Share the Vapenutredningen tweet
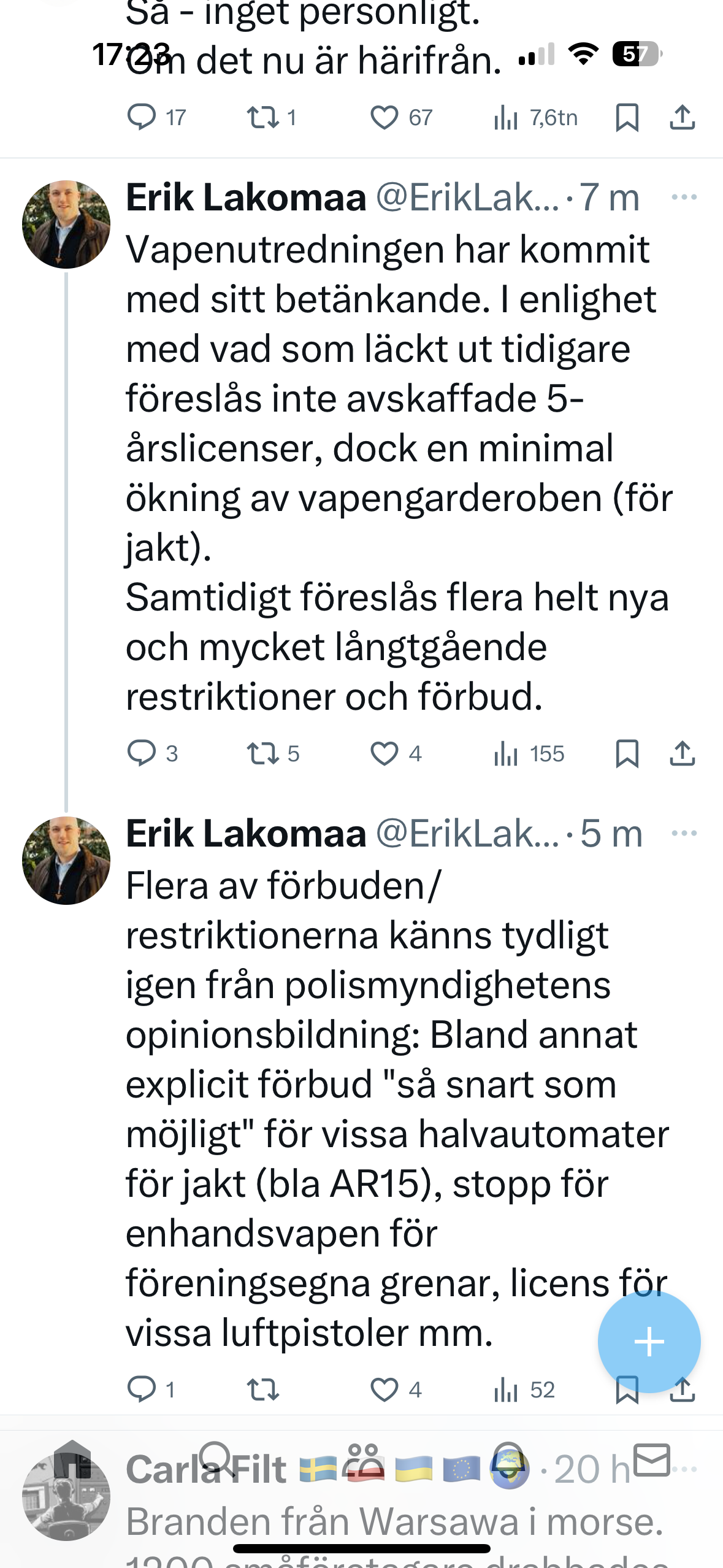 [682, 753]
